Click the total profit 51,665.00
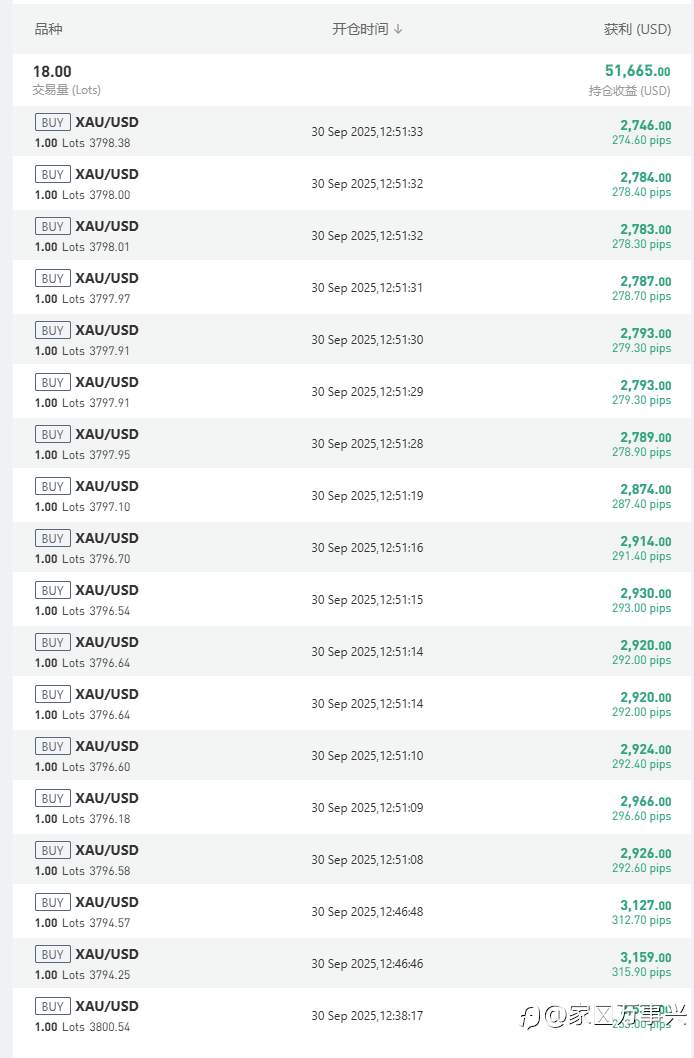Image resolution: width=694 pixels, height=1058 pixels. [637, 71]
